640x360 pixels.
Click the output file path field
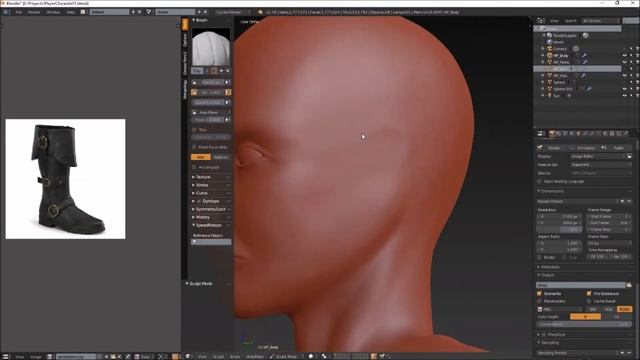click(581, 285)
